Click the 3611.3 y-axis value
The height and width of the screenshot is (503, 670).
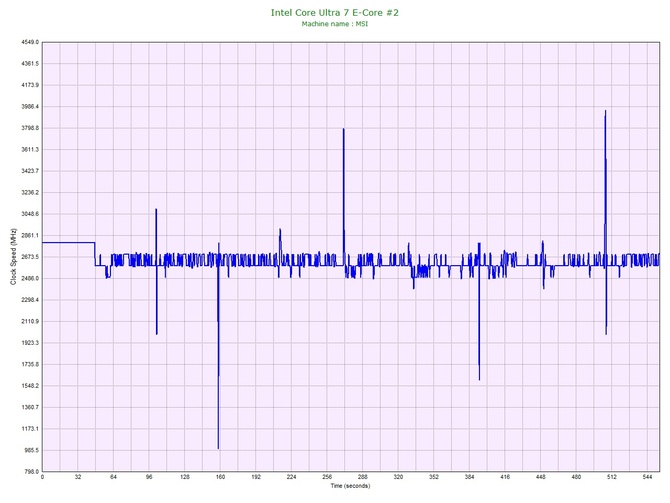click(x=30, y=150)
